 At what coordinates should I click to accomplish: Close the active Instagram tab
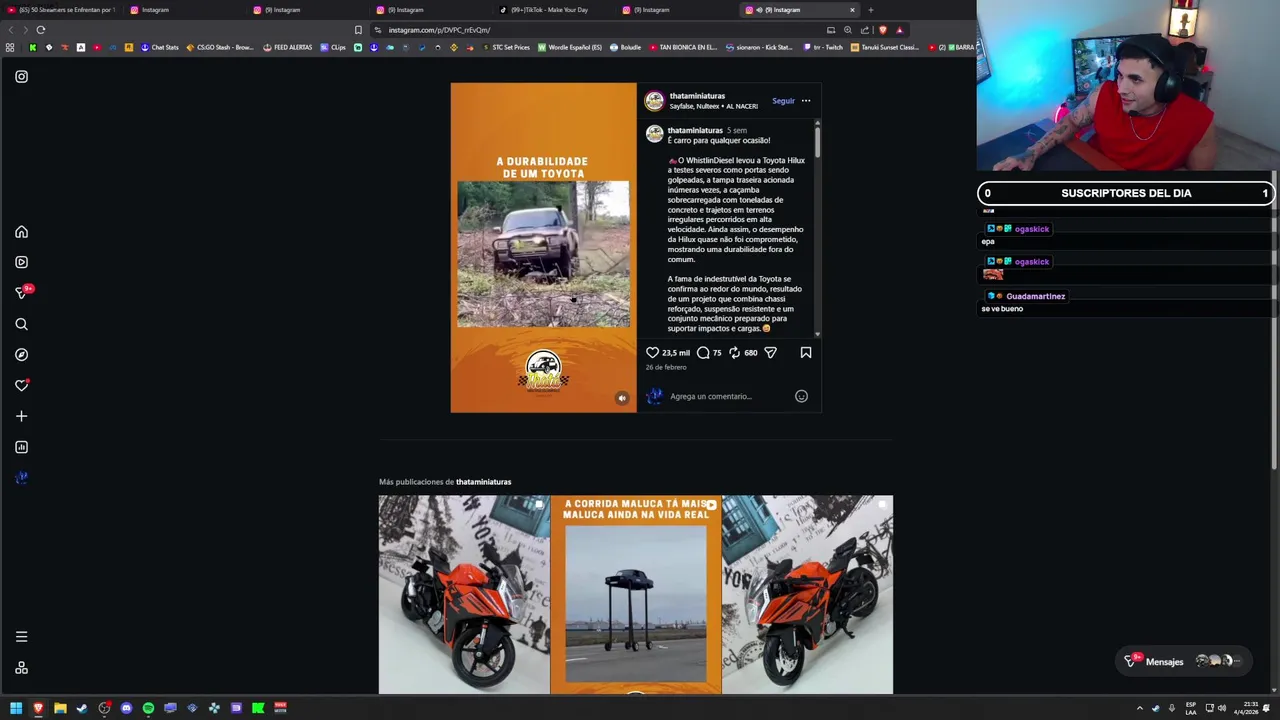point(852,10)
